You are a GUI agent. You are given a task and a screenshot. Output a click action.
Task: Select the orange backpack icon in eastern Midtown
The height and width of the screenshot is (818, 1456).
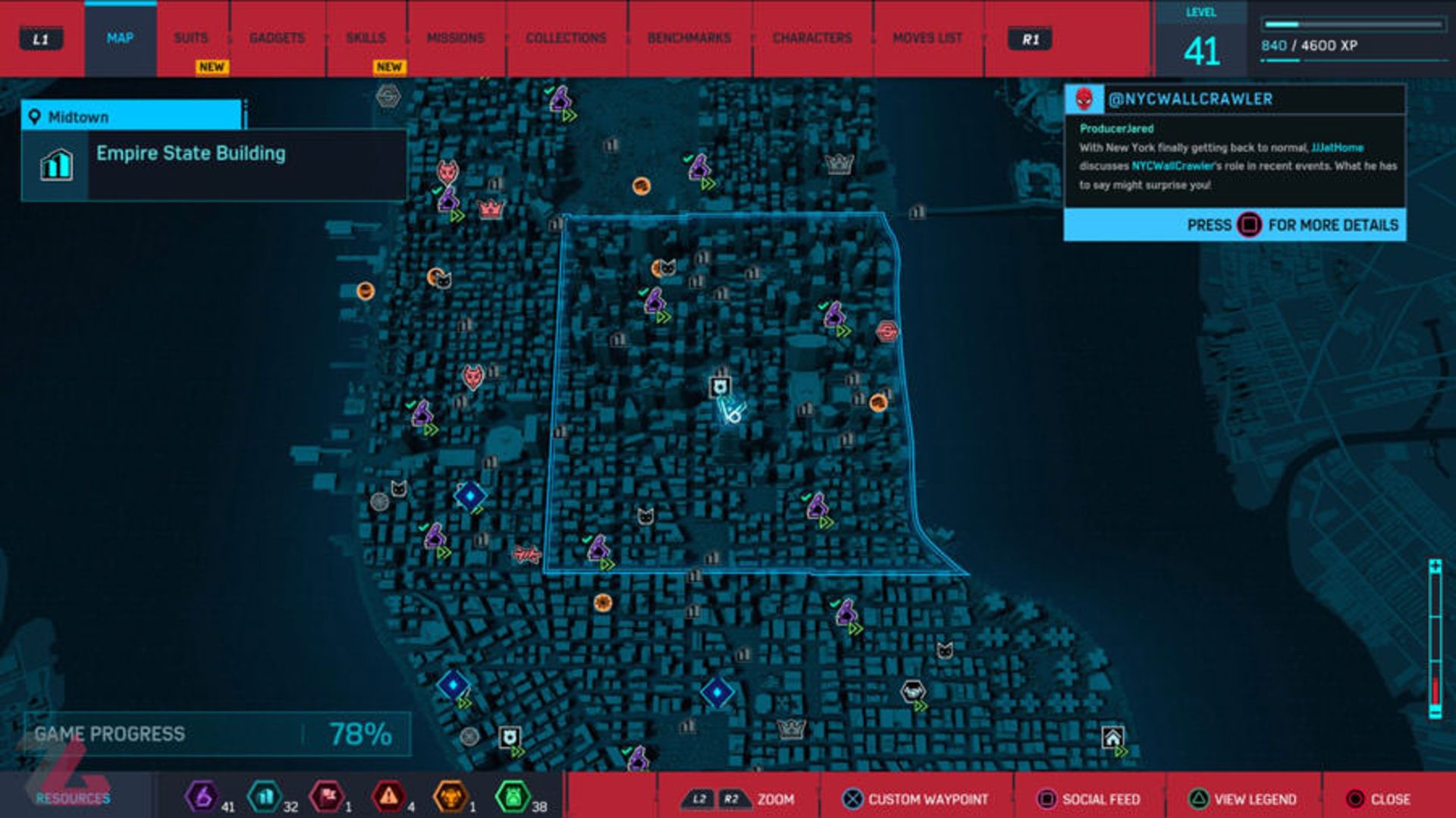(878, 403)
